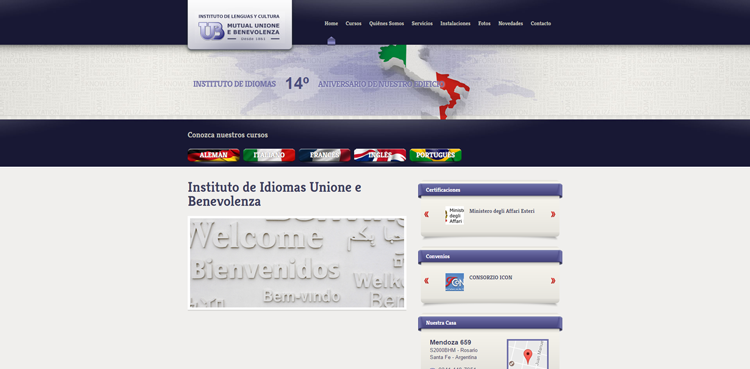This screenshot has width=750, height=369.
Task: Click the Nuestra Casa panel header
Action: pyautogui.click(x=490, y=323)
